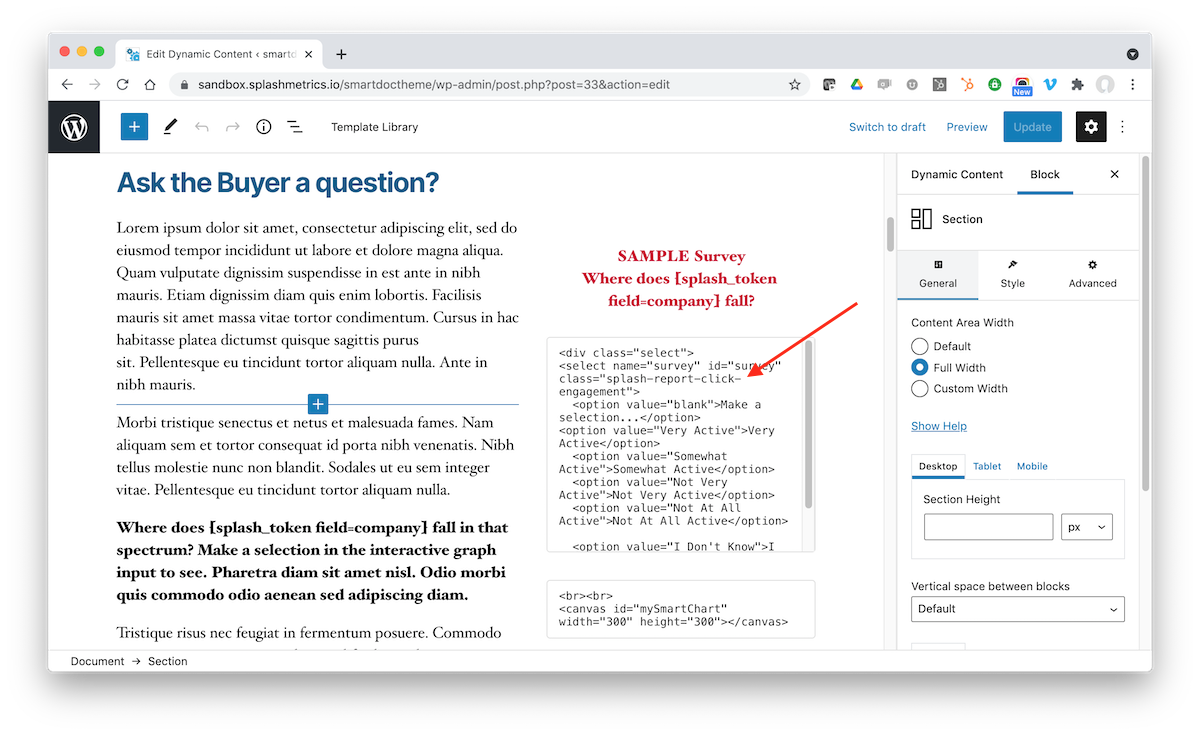Screen dimensions: 1200x735
Task: Select the Edit Dynamic Content browser tab
Action: (219, 54)
